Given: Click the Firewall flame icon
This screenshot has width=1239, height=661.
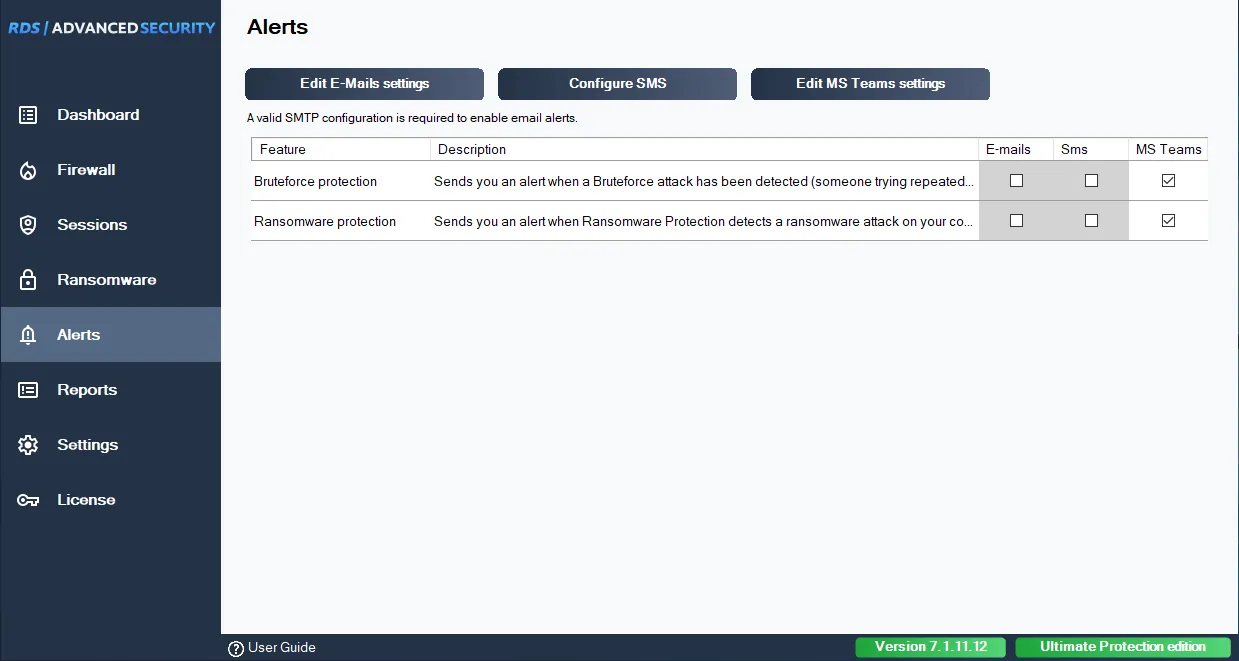Looking at the screenshot, I should click(x=28, y=170).
